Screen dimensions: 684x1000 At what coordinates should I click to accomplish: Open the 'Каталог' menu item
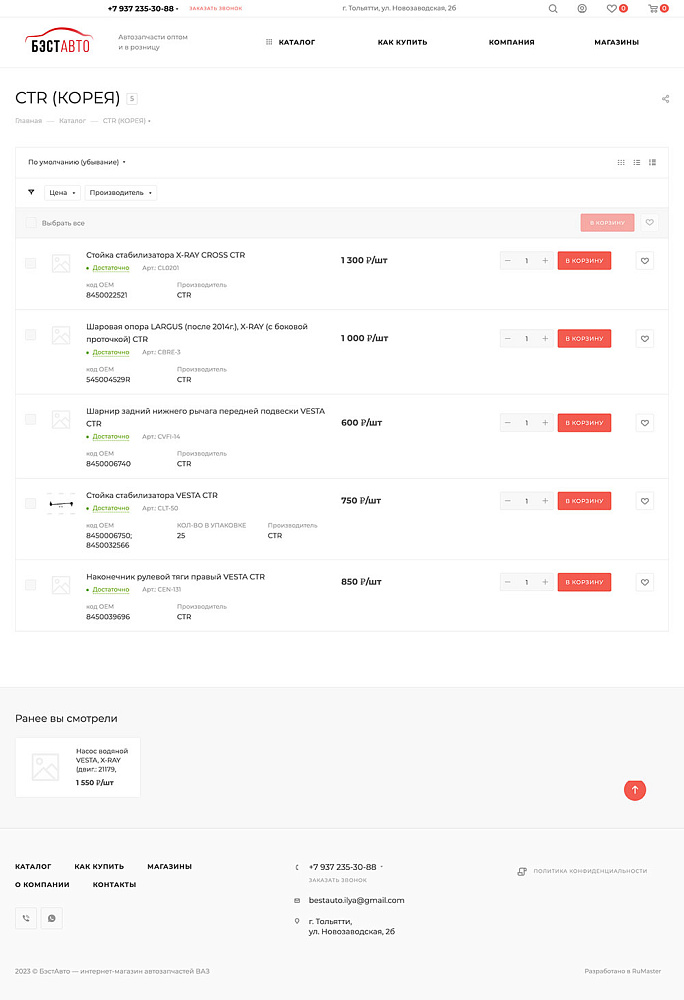[291, 42]
